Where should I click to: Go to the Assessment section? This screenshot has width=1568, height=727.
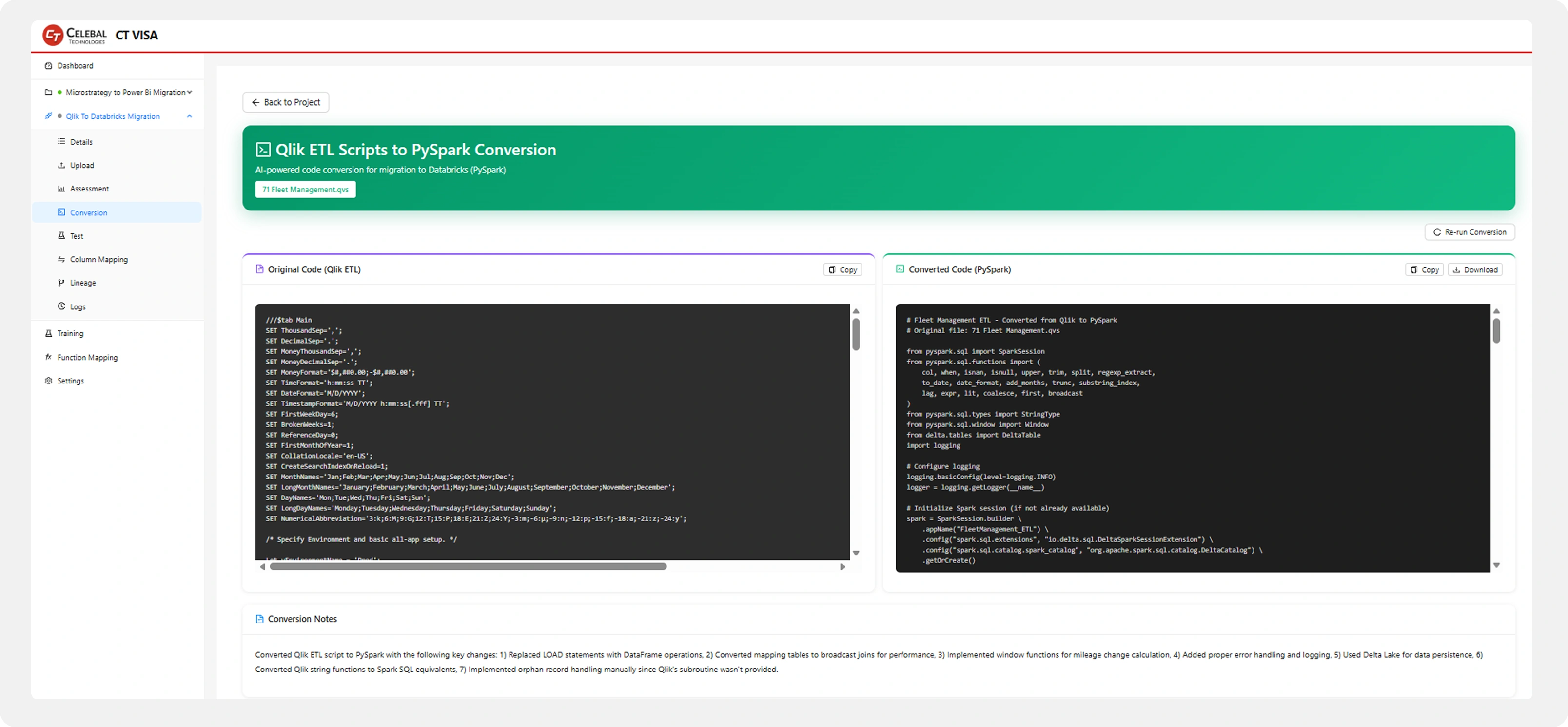118,189
